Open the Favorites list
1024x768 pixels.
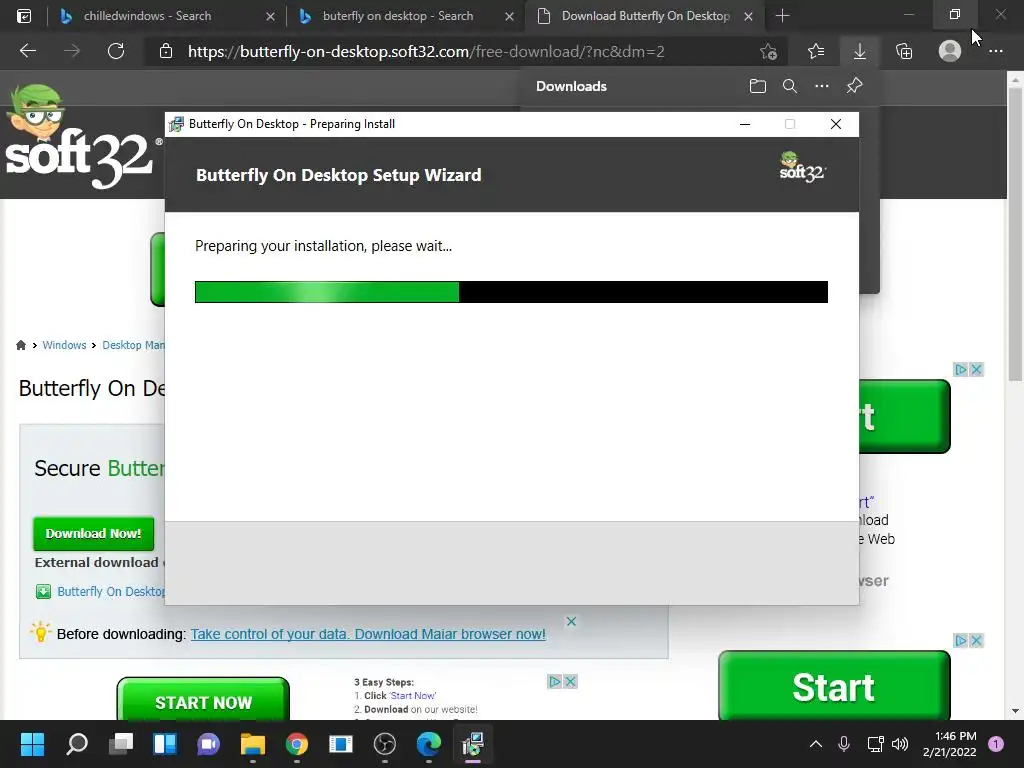coord(816,51)
